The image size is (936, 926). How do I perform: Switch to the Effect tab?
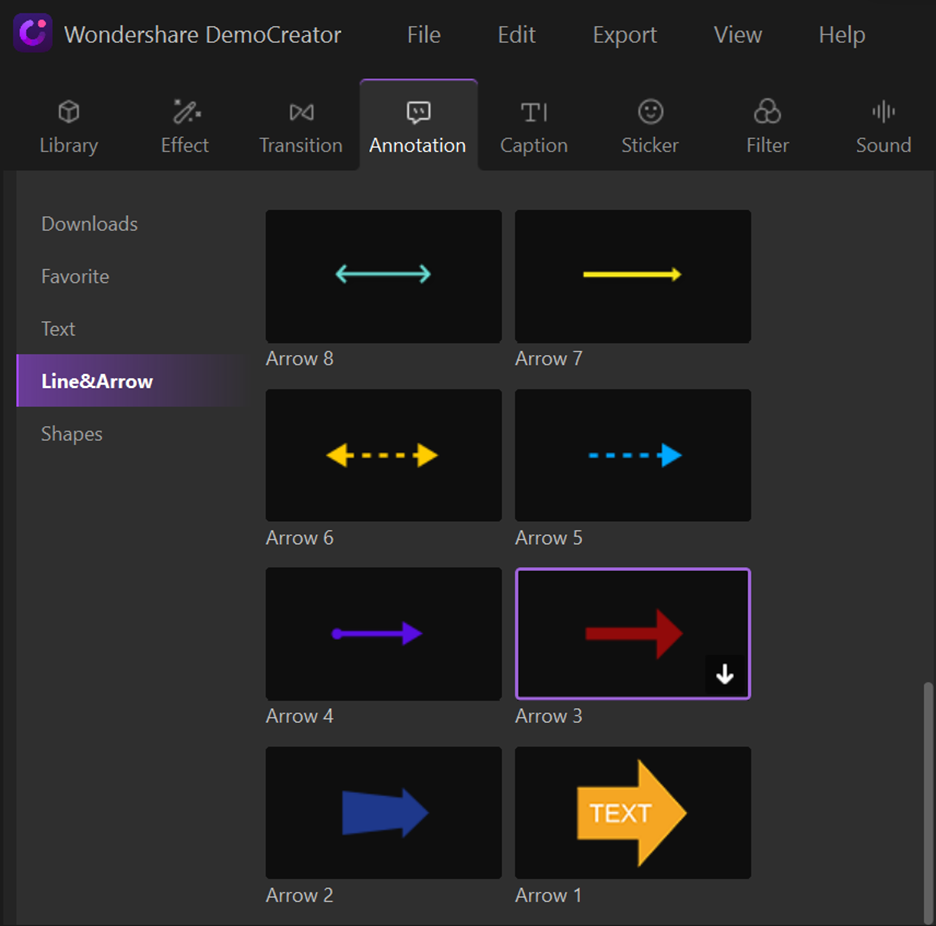(x=185, y=127)
